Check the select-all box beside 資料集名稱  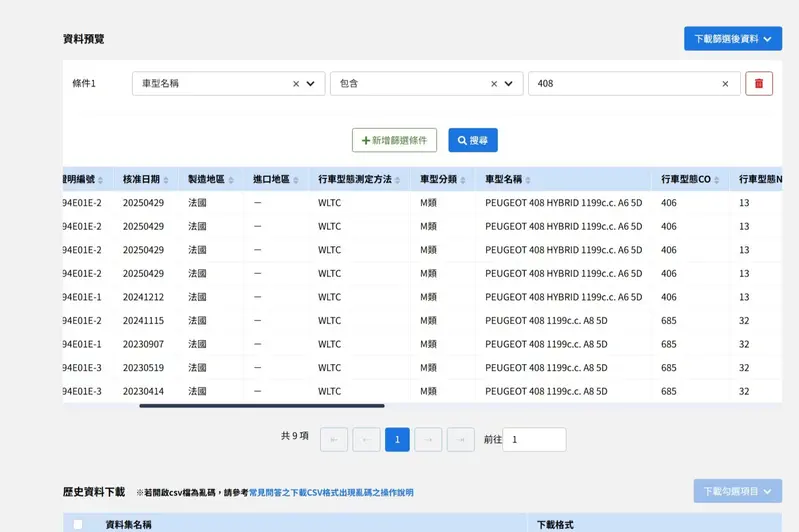point(78,524)
